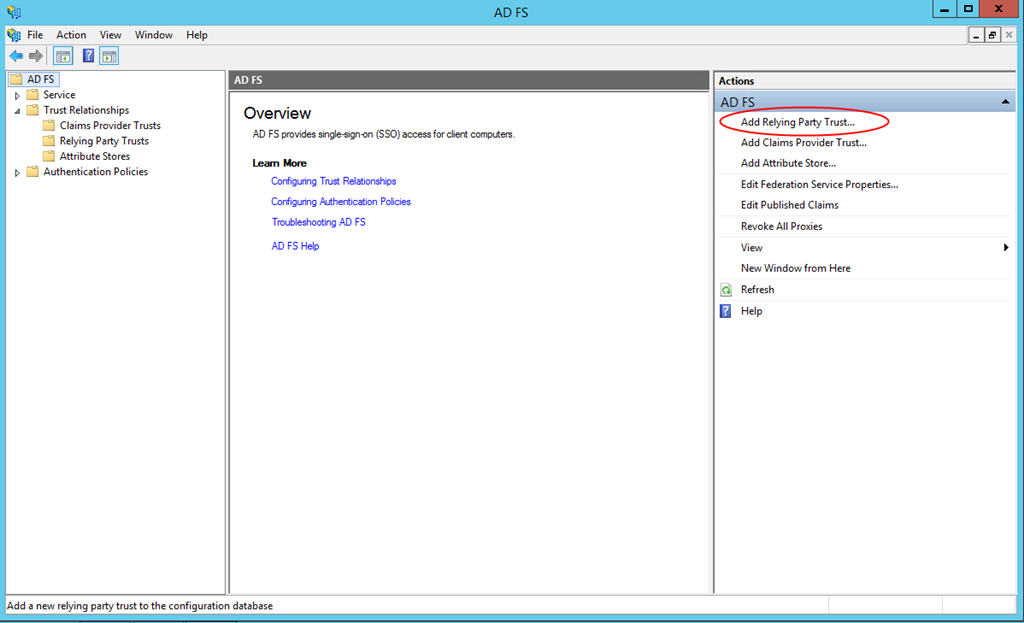Open the Window menu
This screenshot has width=1024, height=623.
(153, 35)
